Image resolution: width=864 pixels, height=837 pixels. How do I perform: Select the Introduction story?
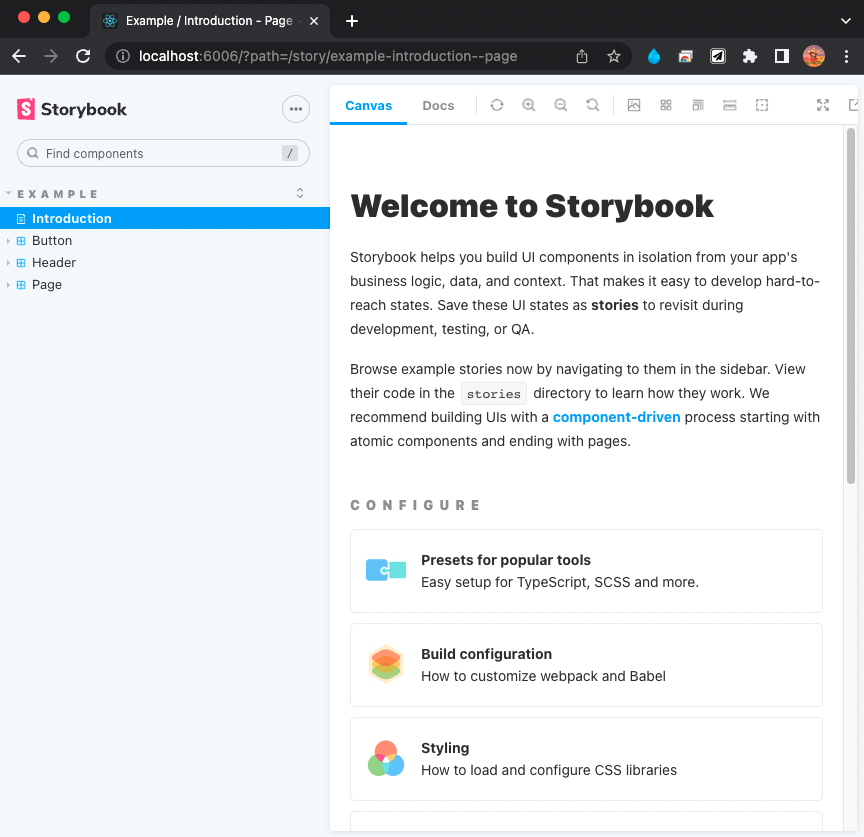click(x=165, y=218)
